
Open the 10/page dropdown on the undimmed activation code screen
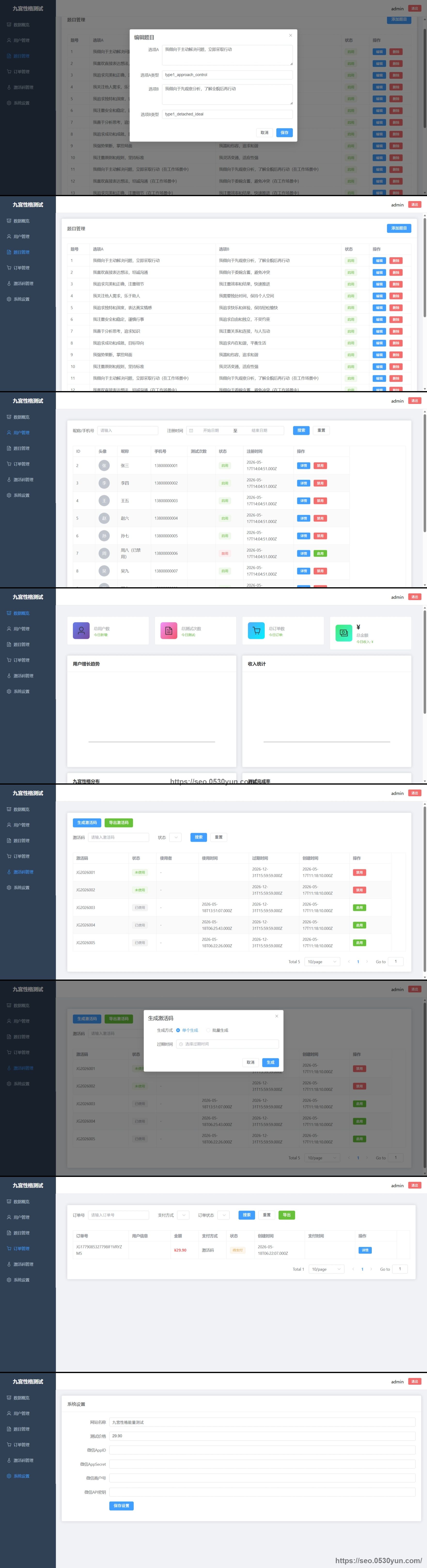click(322, 962)
